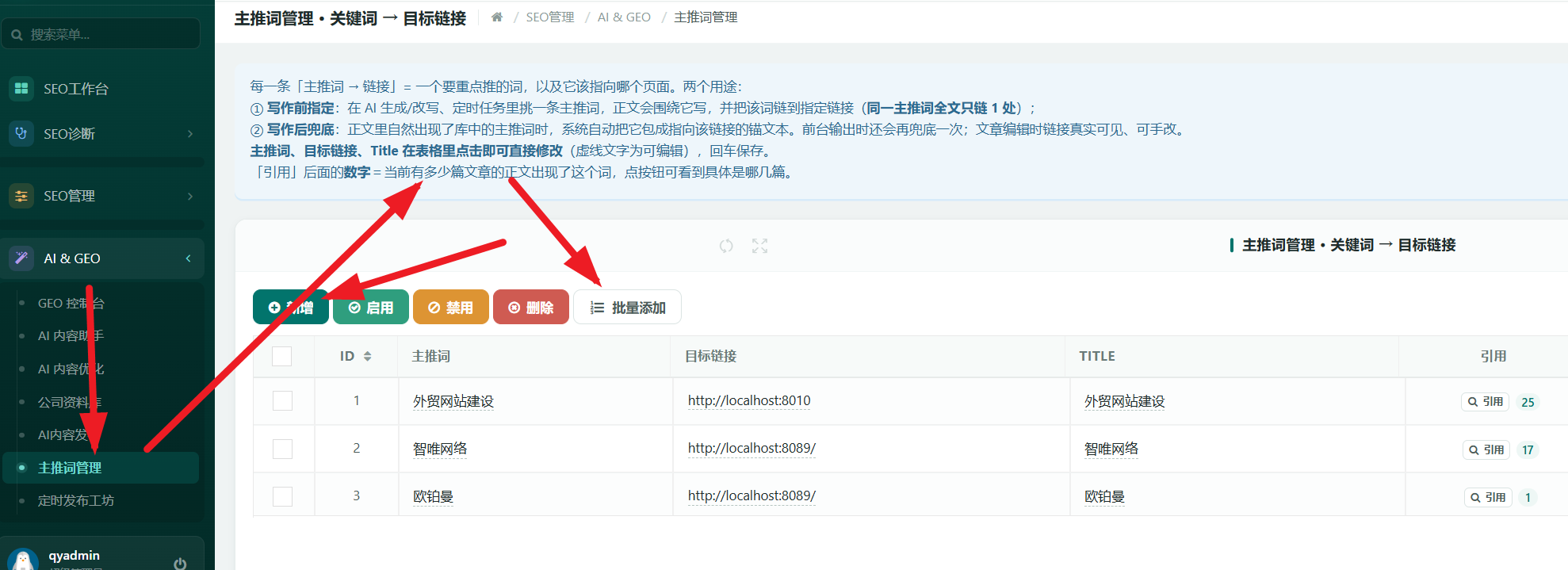
Task: Open the SEO工作台 menu item
Action: (x=101, y=88)
